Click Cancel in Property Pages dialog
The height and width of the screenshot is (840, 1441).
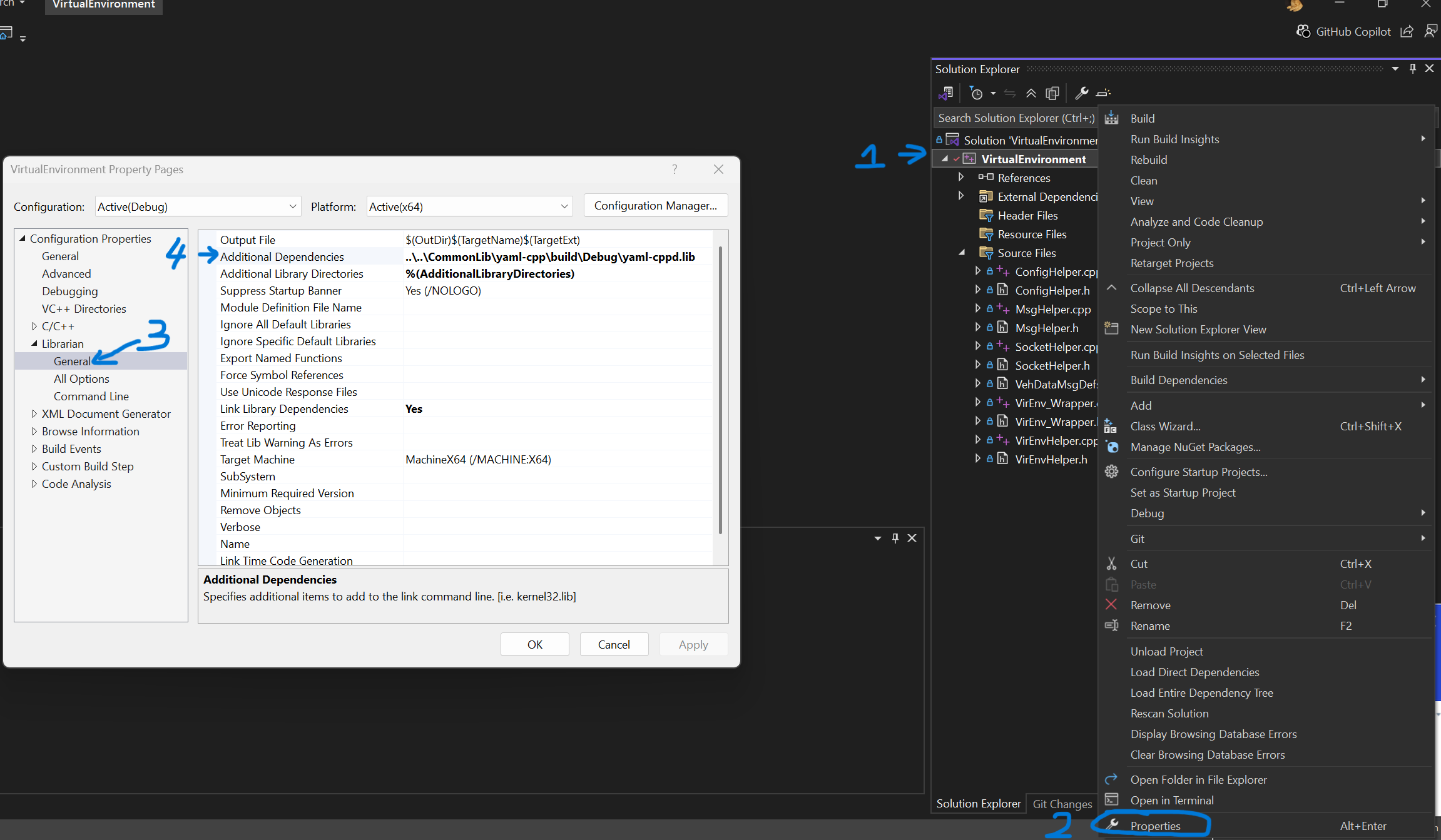[614, 644]
